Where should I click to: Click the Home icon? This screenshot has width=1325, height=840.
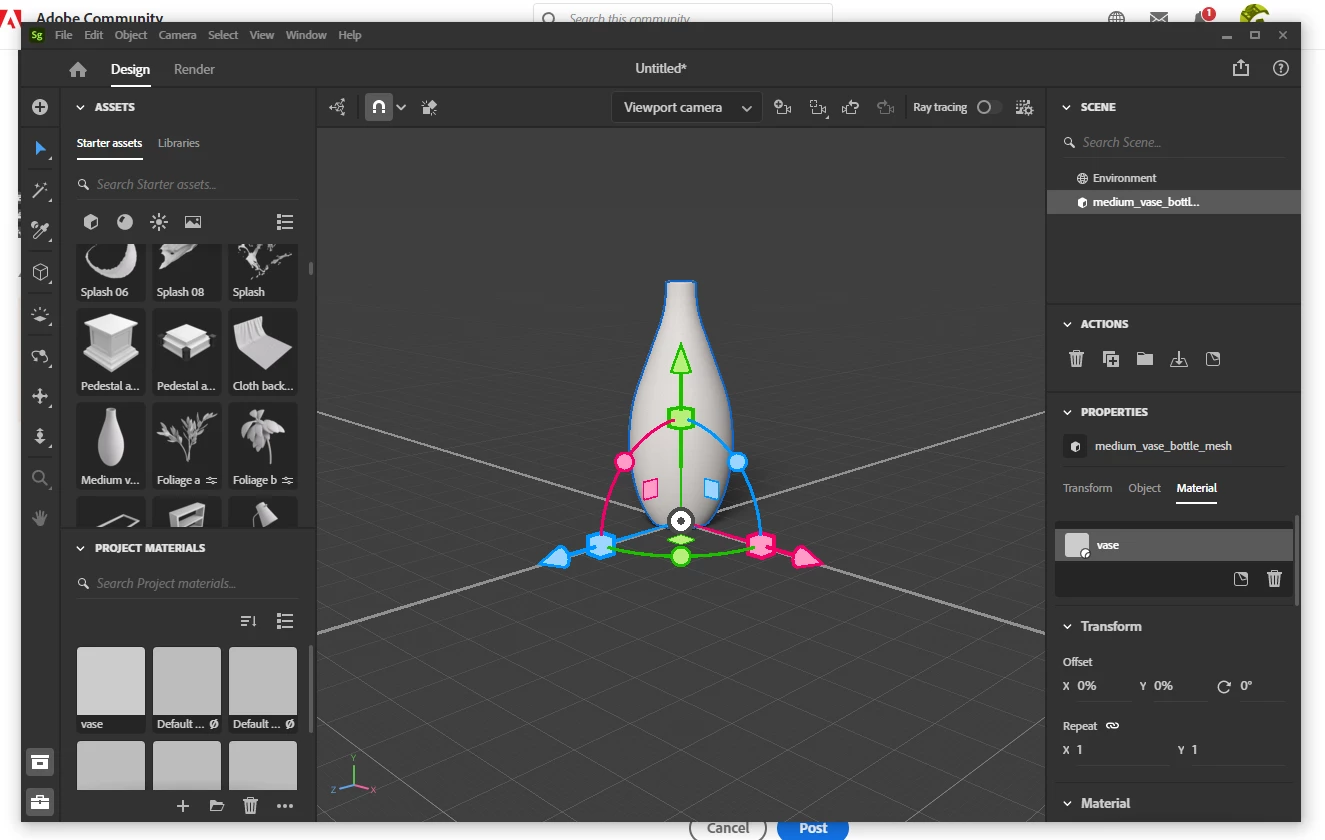[x=78, y=70]
